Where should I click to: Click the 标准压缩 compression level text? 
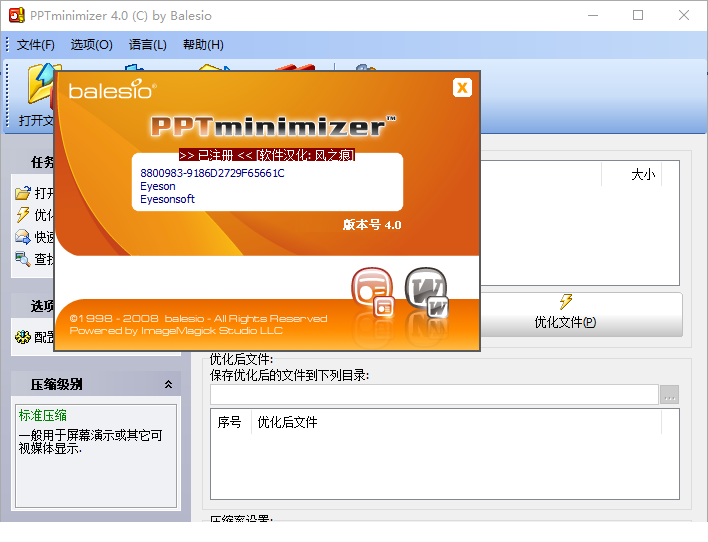[42, 416]
